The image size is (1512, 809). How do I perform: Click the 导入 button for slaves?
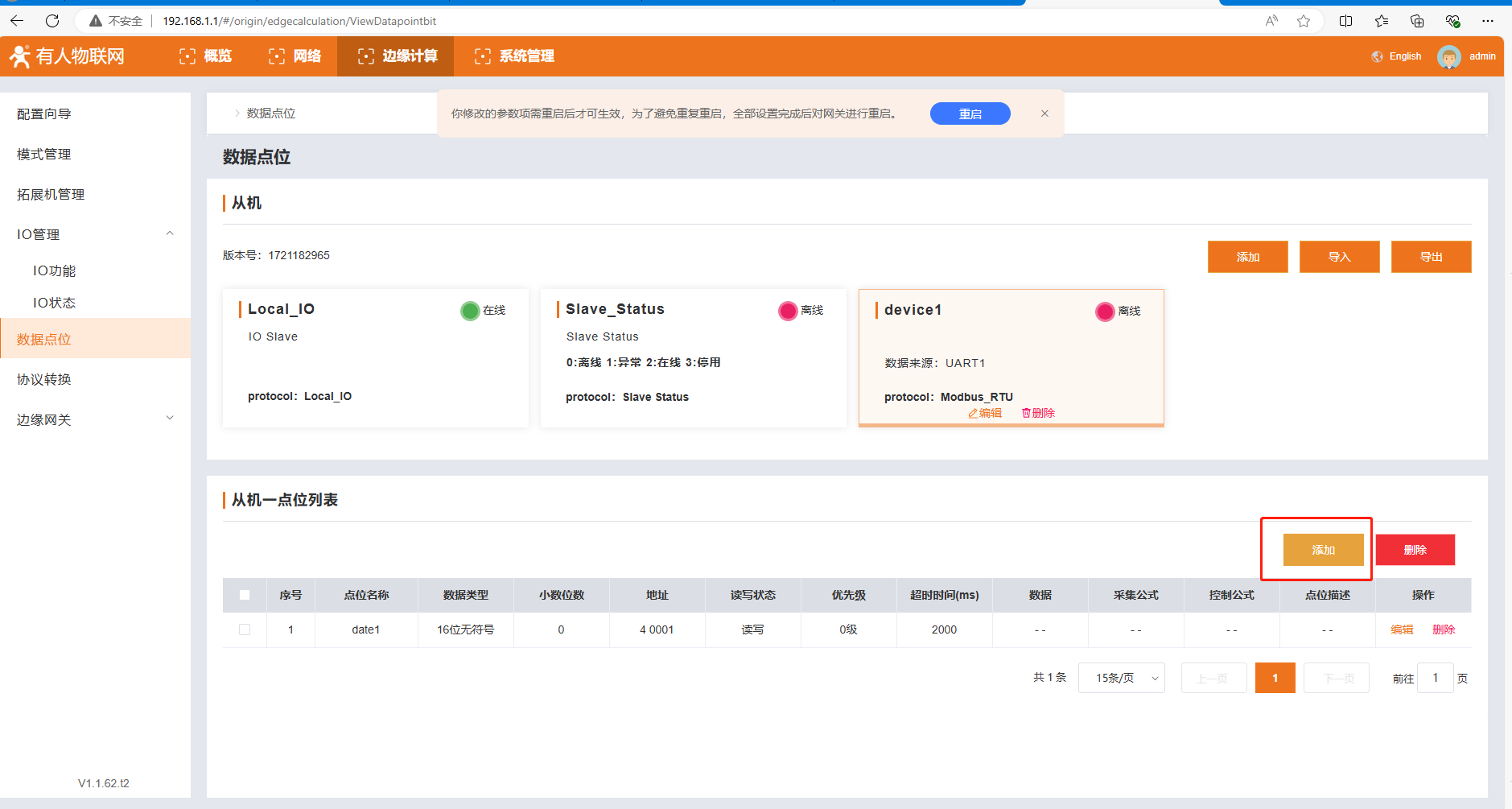[1339, 257]
